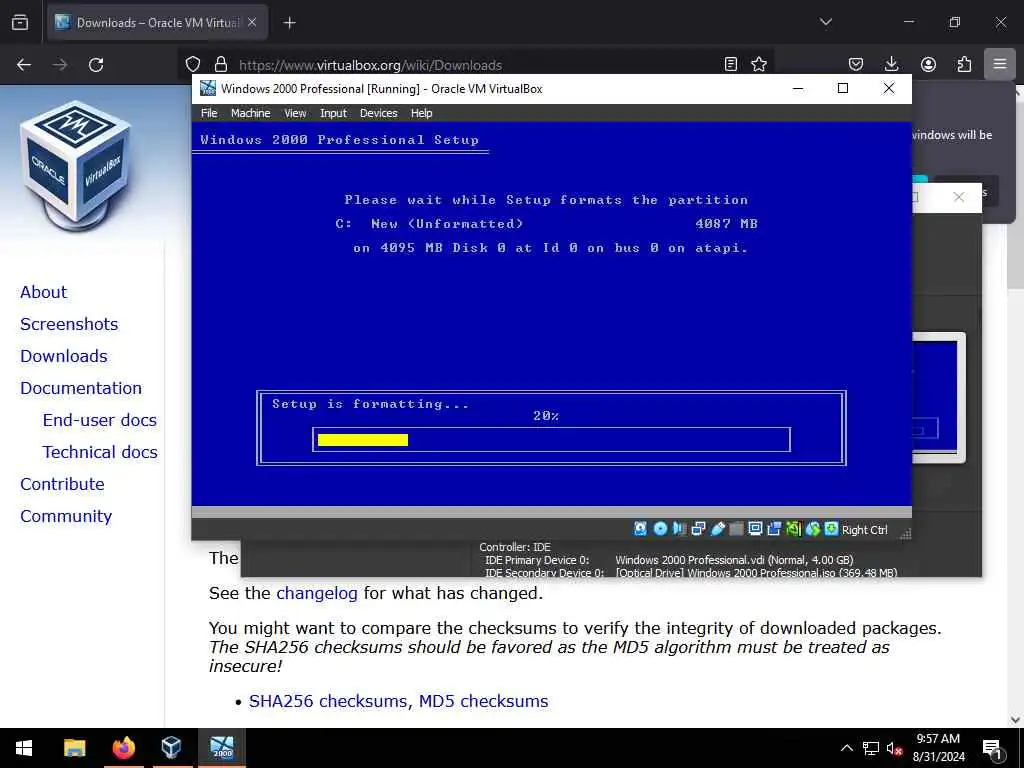
Task: Click the VirtualBox VM window title icon
Action: [208, 88]
